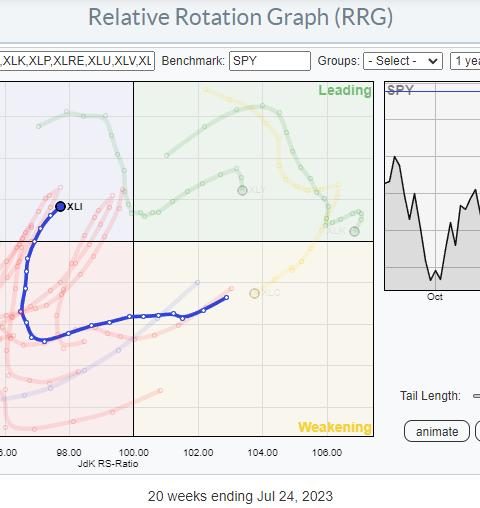This screenshot has height=508, width=480.
Task: Click the XLI label in Improving quadrant
Action: (75, 207)
